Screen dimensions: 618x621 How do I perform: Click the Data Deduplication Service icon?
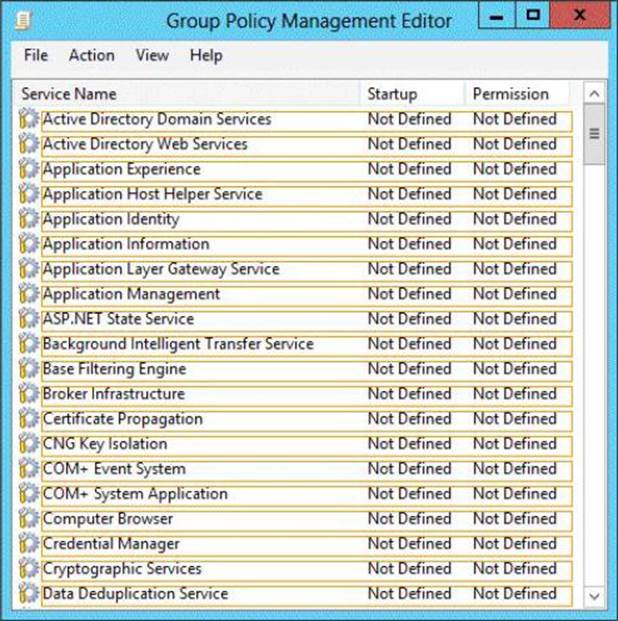tap(29, 595)
